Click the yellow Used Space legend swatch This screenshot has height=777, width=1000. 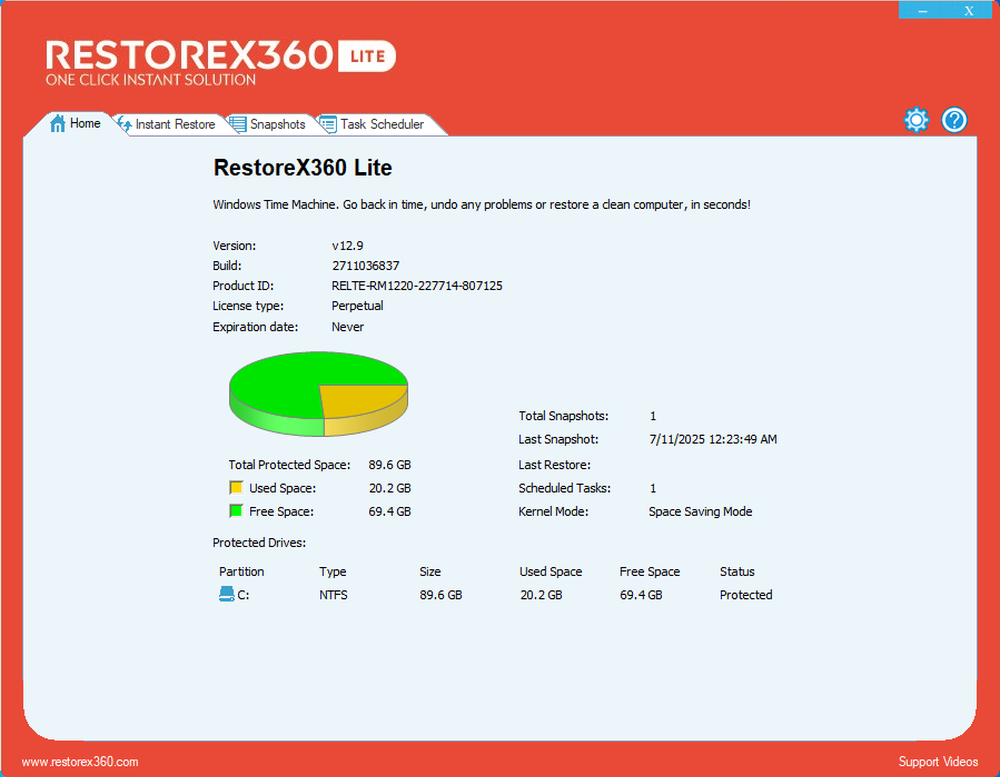point(237,488)
